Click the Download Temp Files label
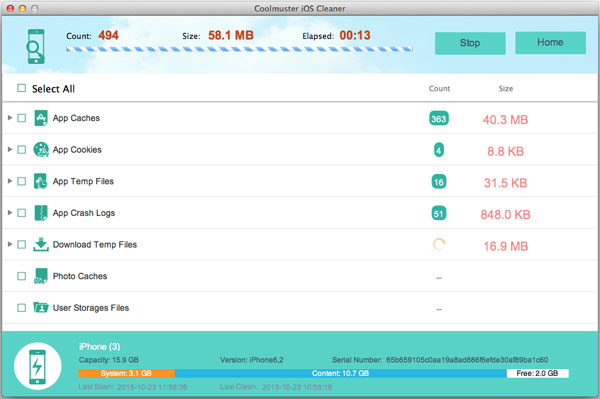 [x=95, y=244]
